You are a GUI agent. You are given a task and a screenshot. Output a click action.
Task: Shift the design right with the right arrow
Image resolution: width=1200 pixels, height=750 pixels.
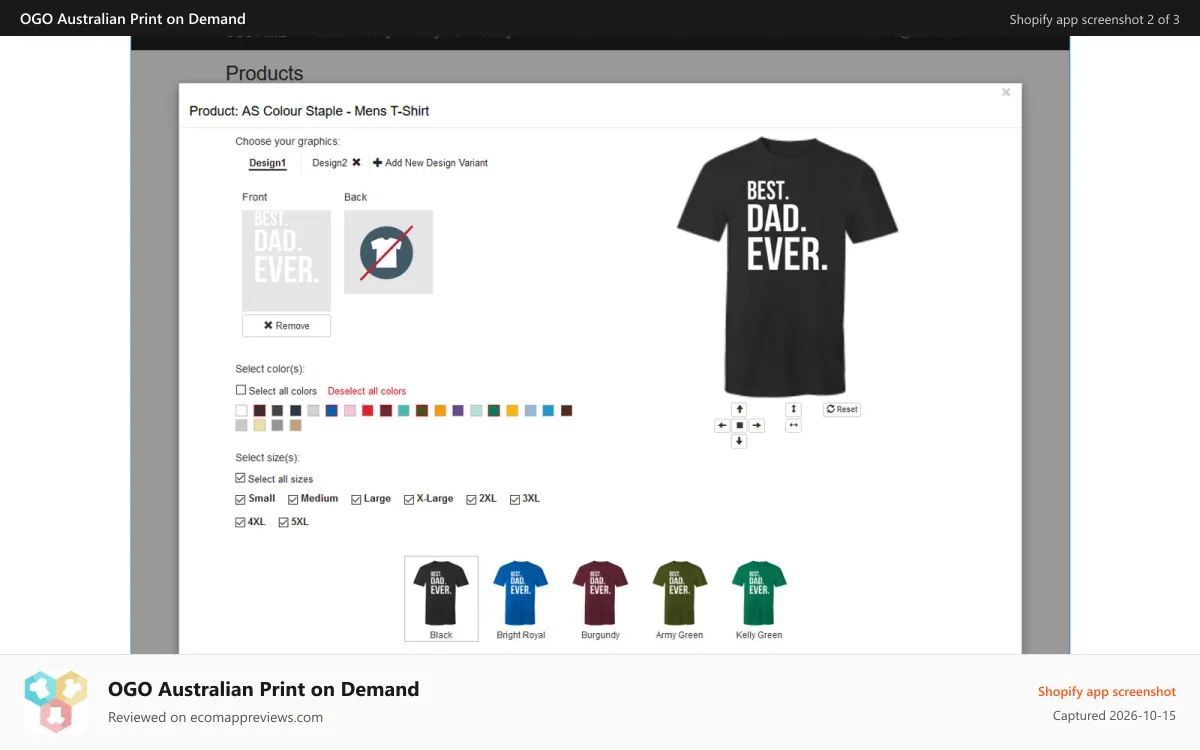point(757,425)
